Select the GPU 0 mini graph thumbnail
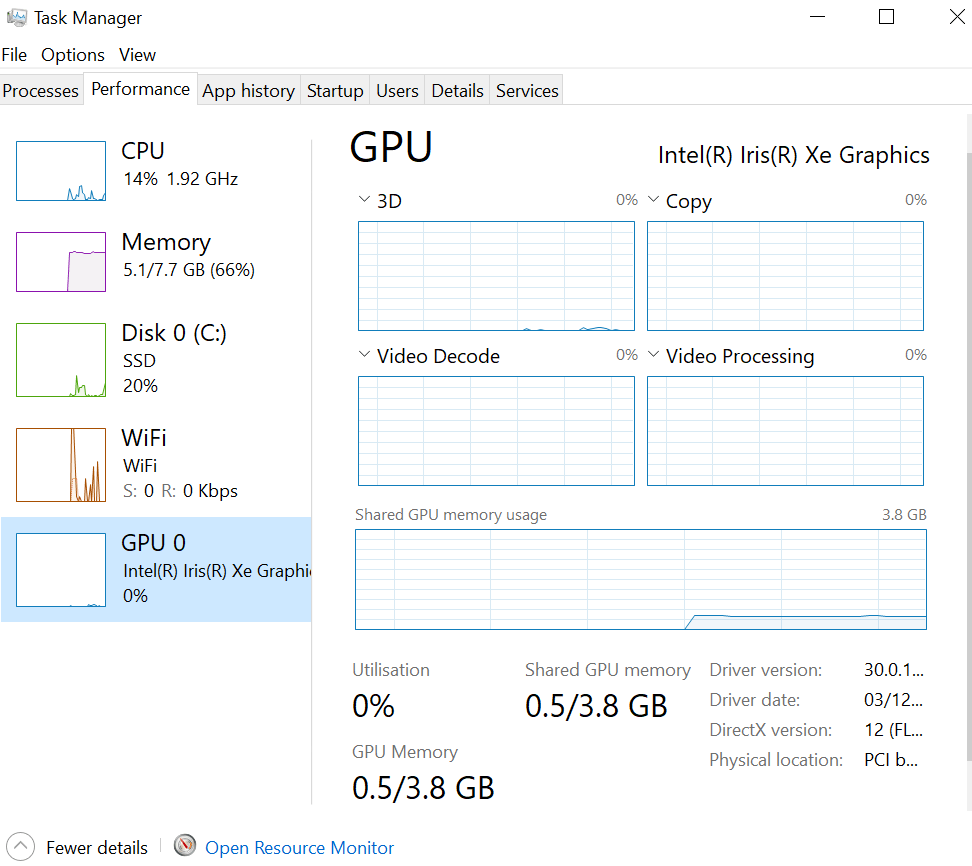The height and width of the screenshot is (866, 972). [61, 570]
